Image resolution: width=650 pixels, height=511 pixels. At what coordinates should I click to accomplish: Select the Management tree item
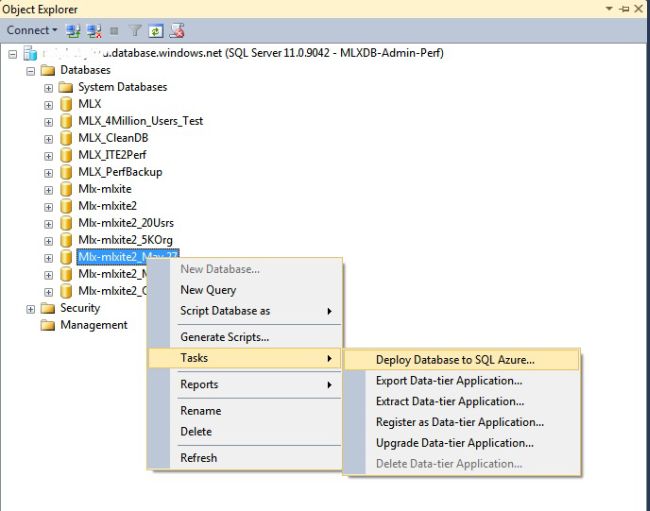point(94,325)
